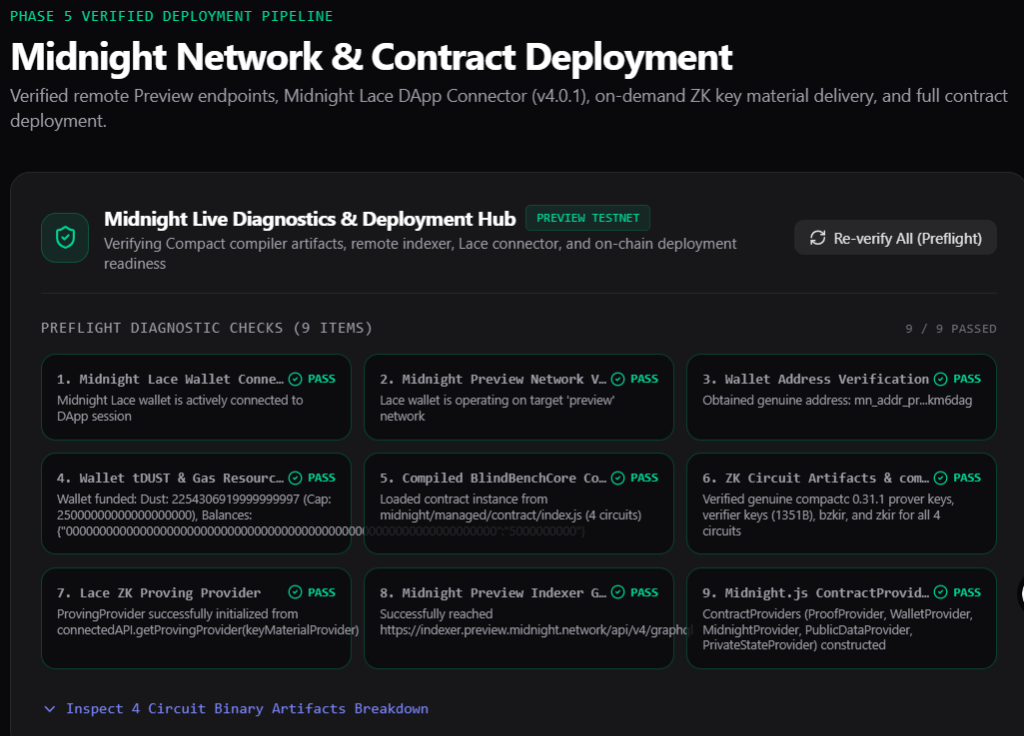Click PASS check icon on BlindBenchCore contract card
Screen dimensions: 1024x736
click(618, 478)
